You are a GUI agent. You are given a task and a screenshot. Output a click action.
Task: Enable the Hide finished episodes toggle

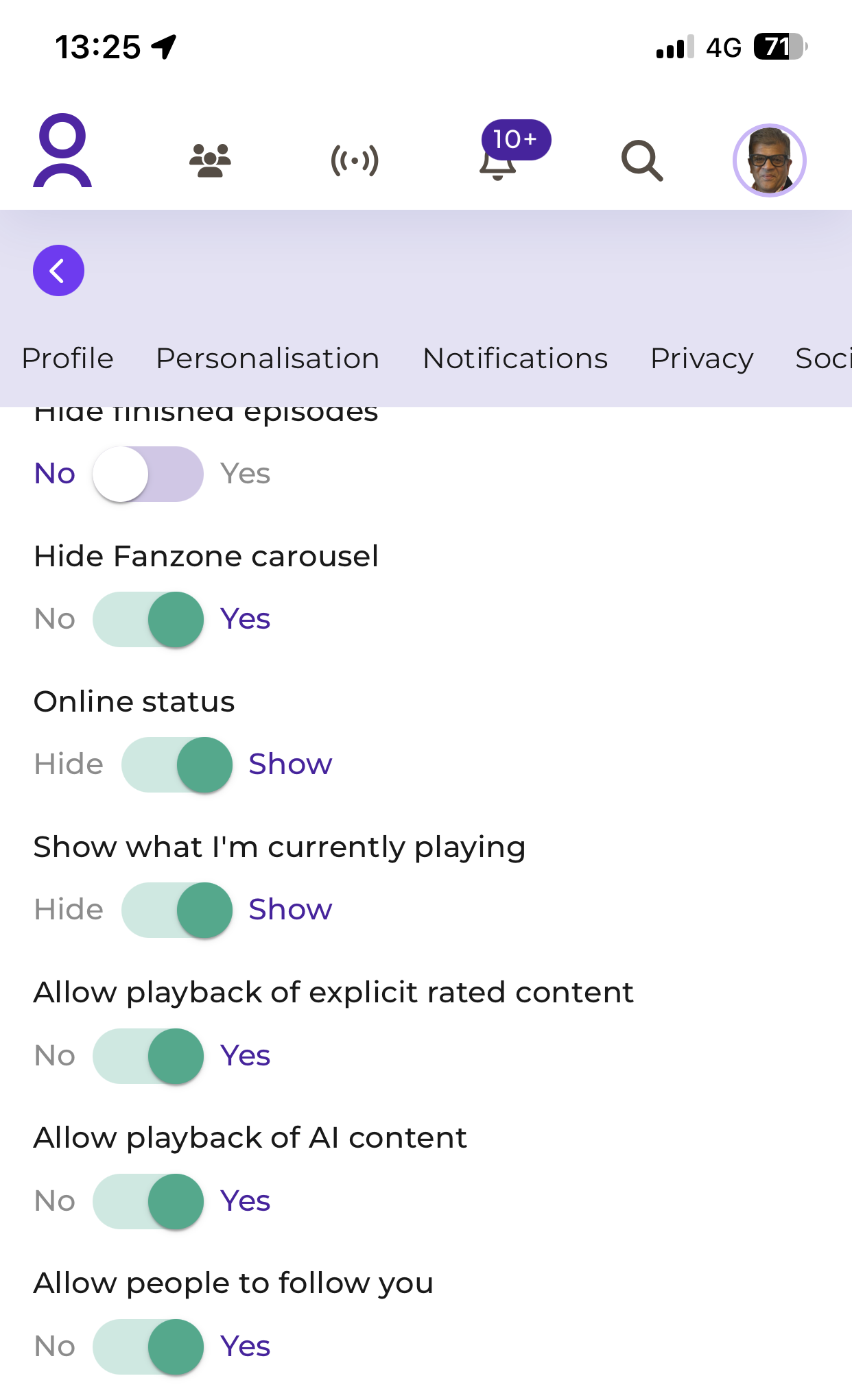coord(147,473)
